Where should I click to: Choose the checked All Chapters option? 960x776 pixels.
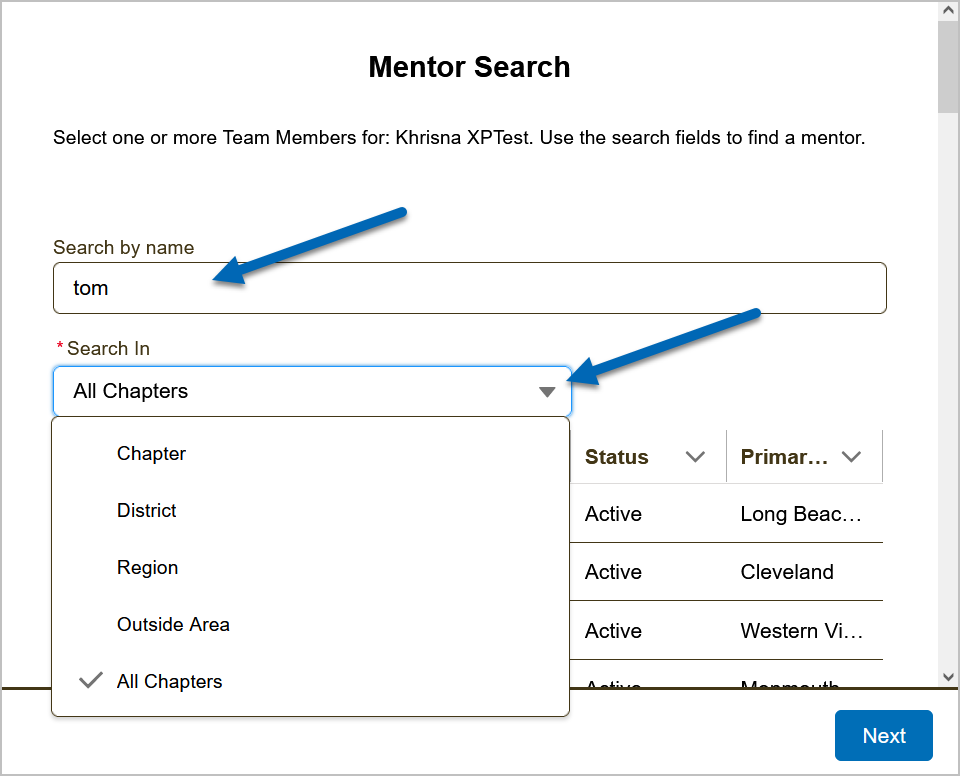(x=170, y=681)
